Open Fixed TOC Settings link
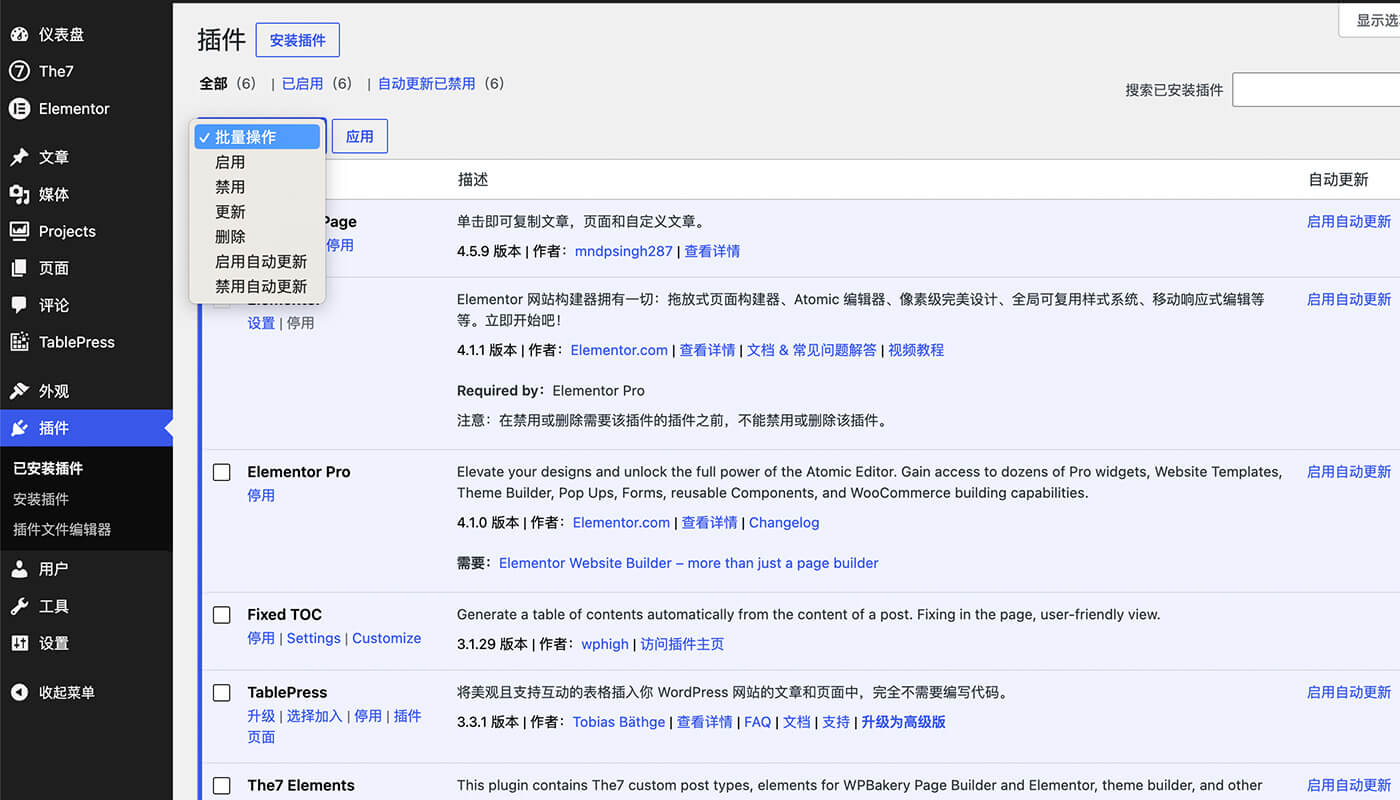The height and width of the screenshot is (800, 1400). [x=314, y=639]
